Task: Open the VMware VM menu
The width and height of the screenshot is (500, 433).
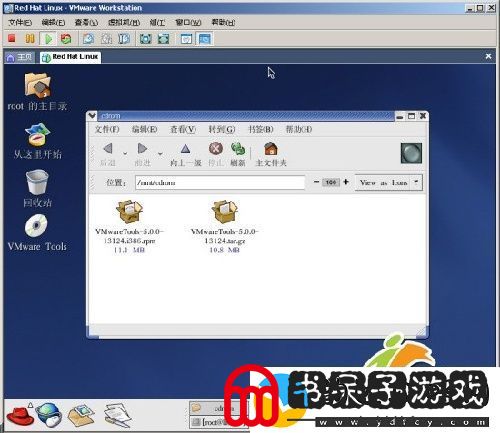Action: 124,22
